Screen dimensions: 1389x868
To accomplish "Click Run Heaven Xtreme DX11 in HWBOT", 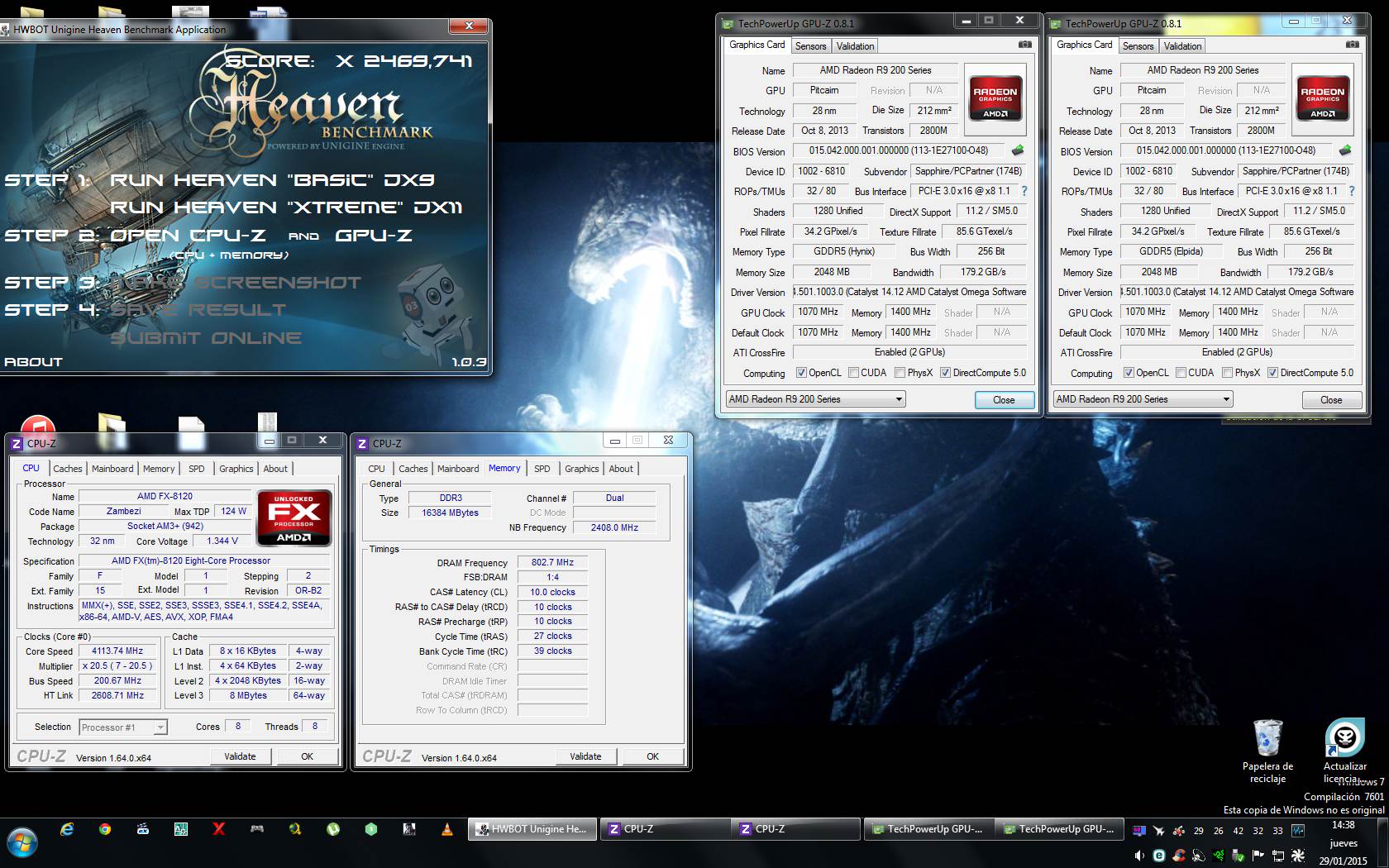I will tap(286, 207).
